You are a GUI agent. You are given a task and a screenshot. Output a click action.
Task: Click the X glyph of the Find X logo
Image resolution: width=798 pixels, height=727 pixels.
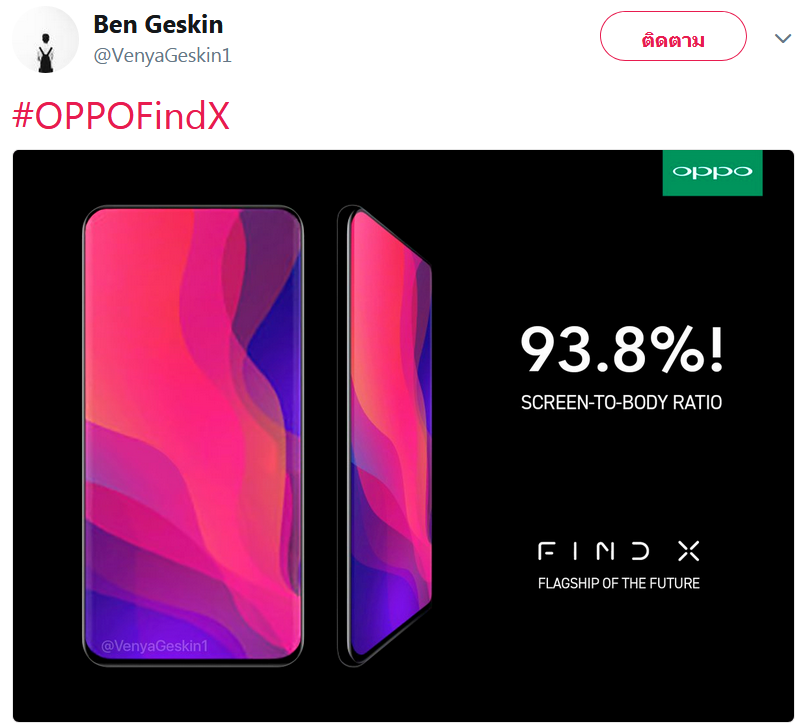[689, 551]
